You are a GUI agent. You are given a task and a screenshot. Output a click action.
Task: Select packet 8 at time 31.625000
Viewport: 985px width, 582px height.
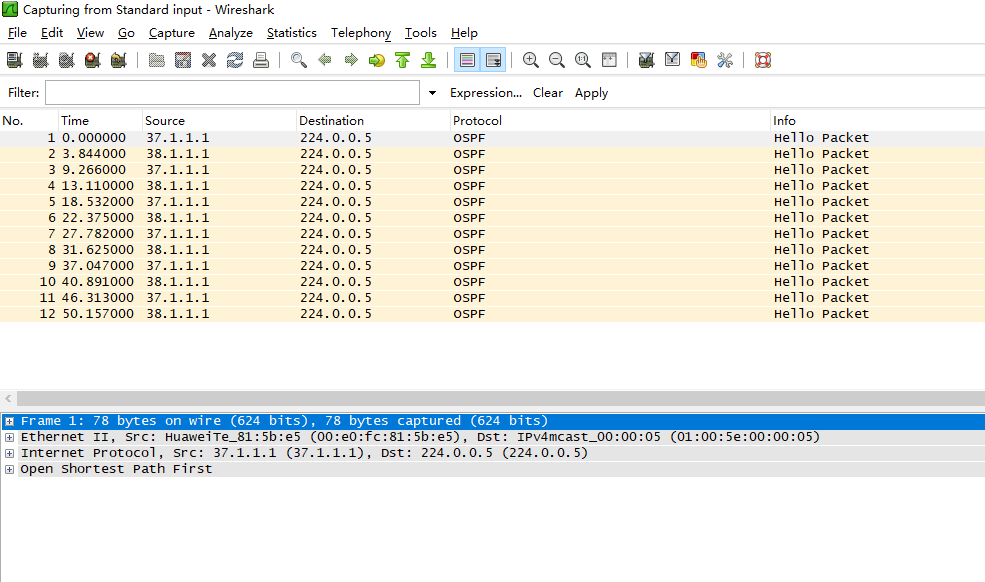click(492, 250)
